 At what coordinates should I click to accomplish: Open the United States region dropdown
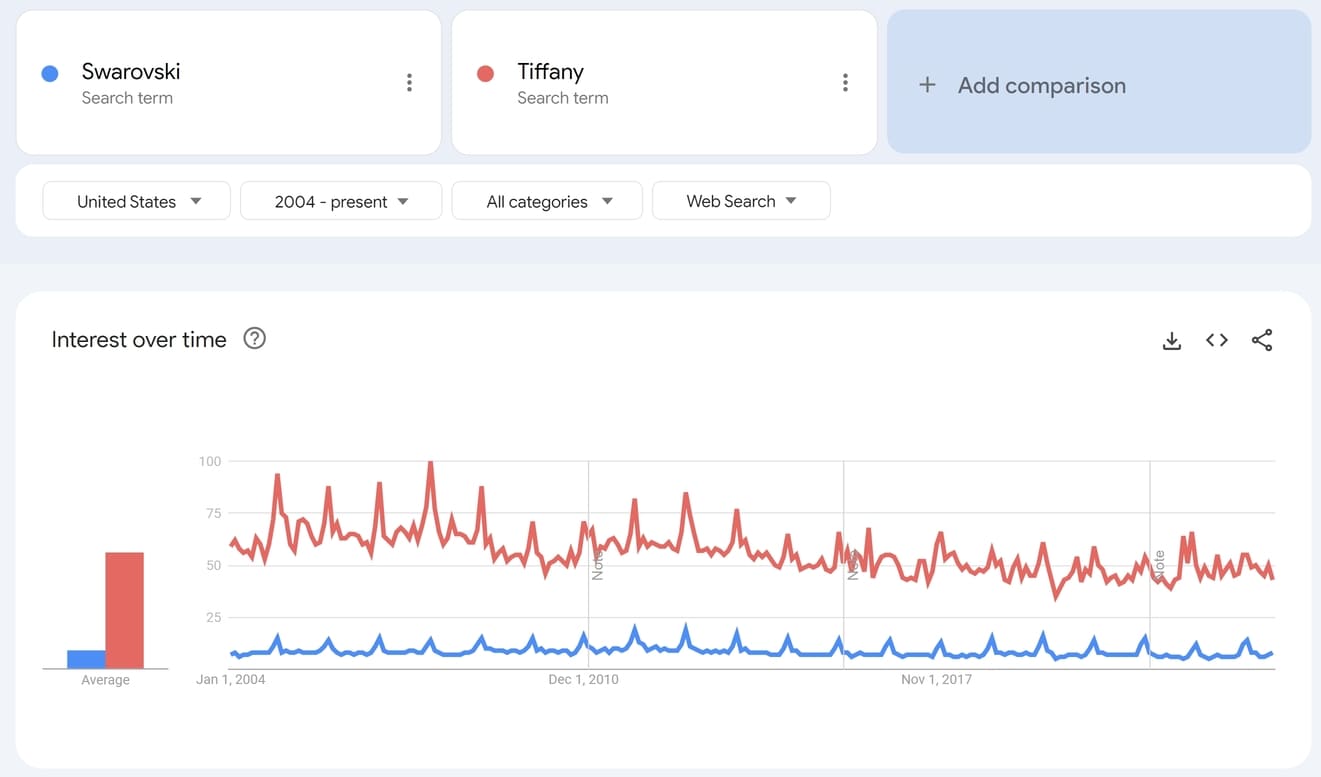tap(136, 200)
